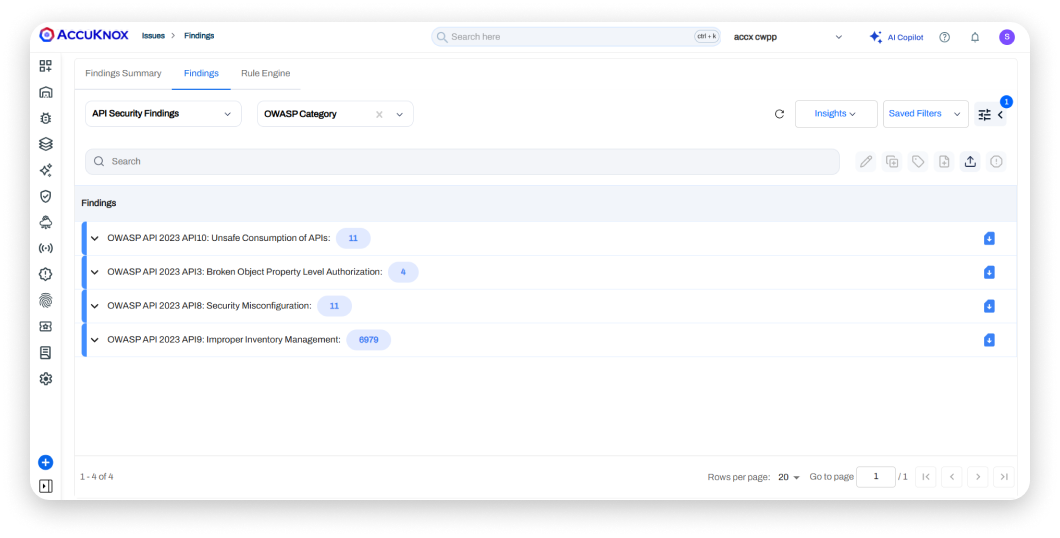The height and width of the screenshot is (538, 1060).
Task: Open the dashboard grid icon in sidebar
Action: pos(45,66)
